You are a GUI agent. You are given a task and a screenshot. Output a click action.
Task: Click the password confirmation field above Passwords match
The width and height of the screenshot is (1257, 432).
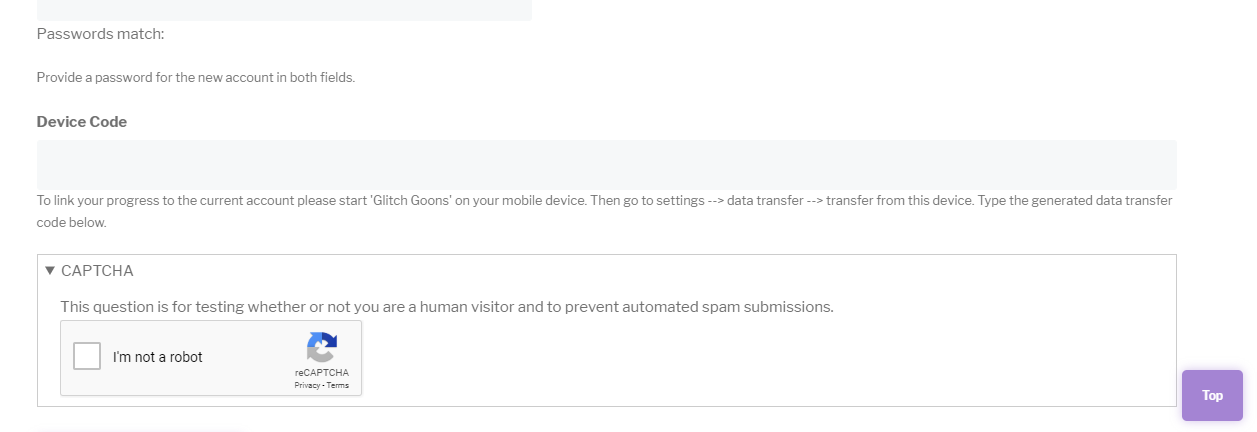pos(284,10)
